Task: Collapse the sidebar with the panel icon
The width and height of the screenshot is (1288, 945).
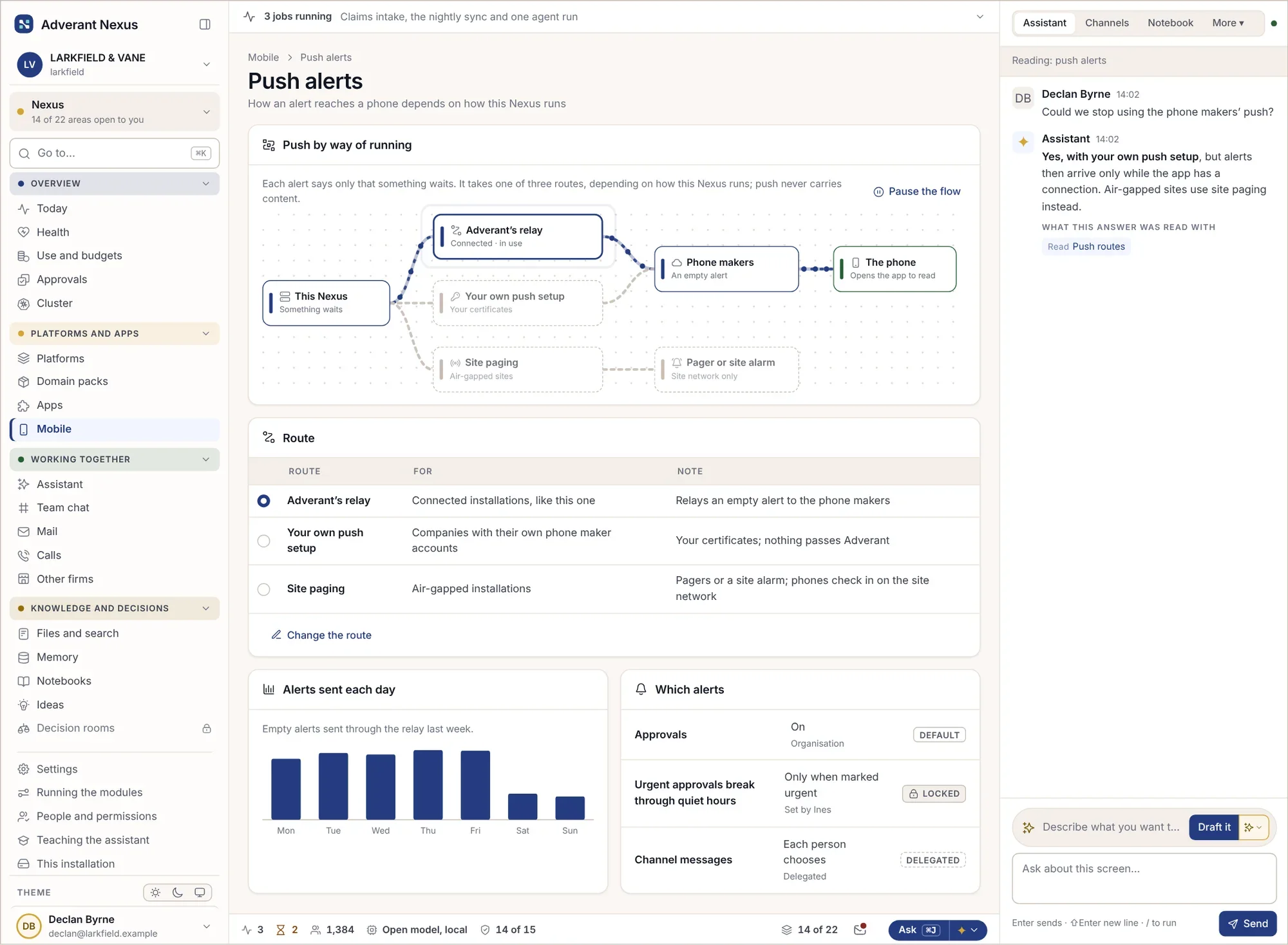Action: [x=205, y=24]
